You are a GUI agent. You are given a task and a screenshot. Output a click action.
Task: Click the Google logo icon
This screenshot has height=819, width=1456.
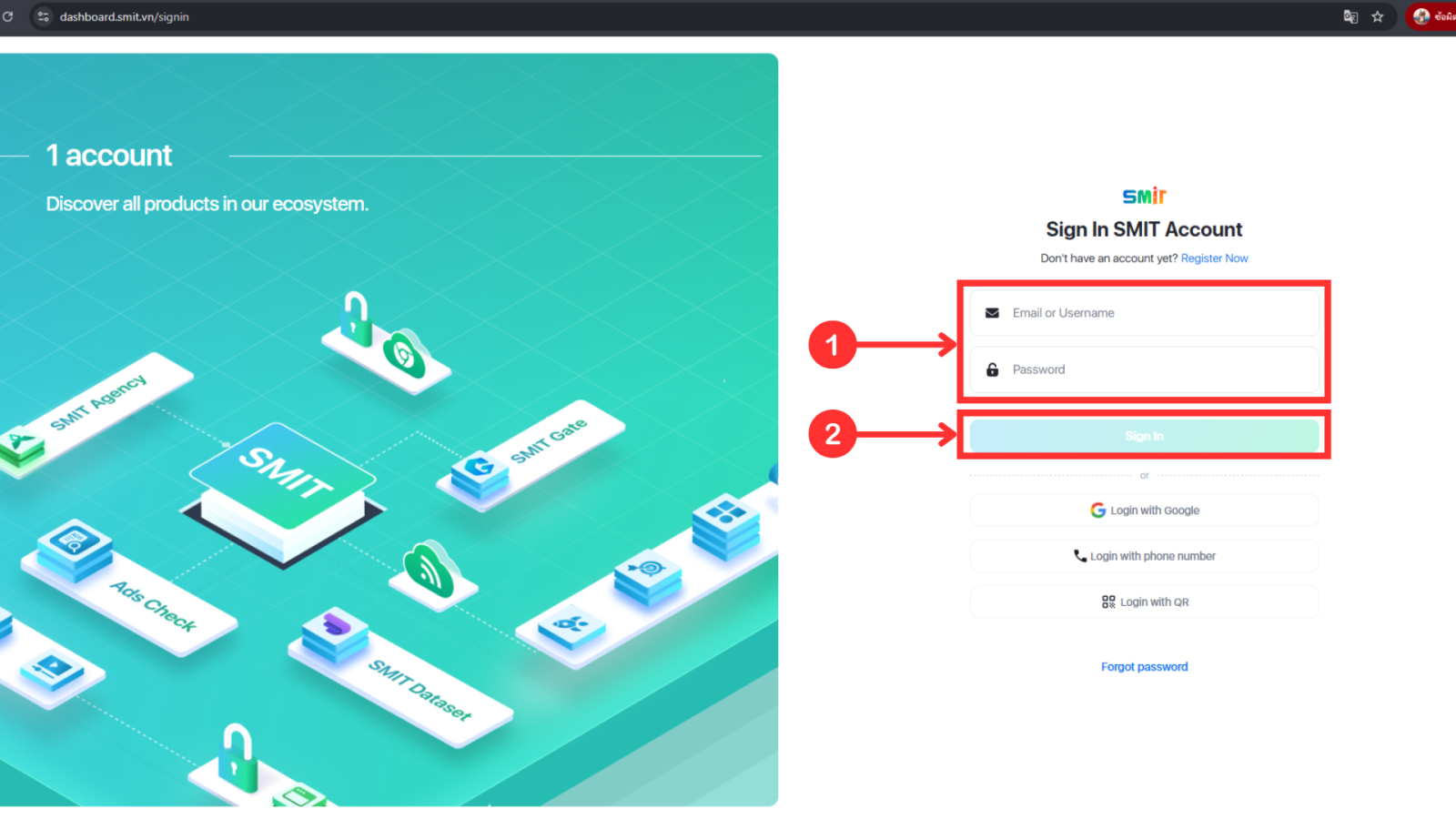point(1097,511)
